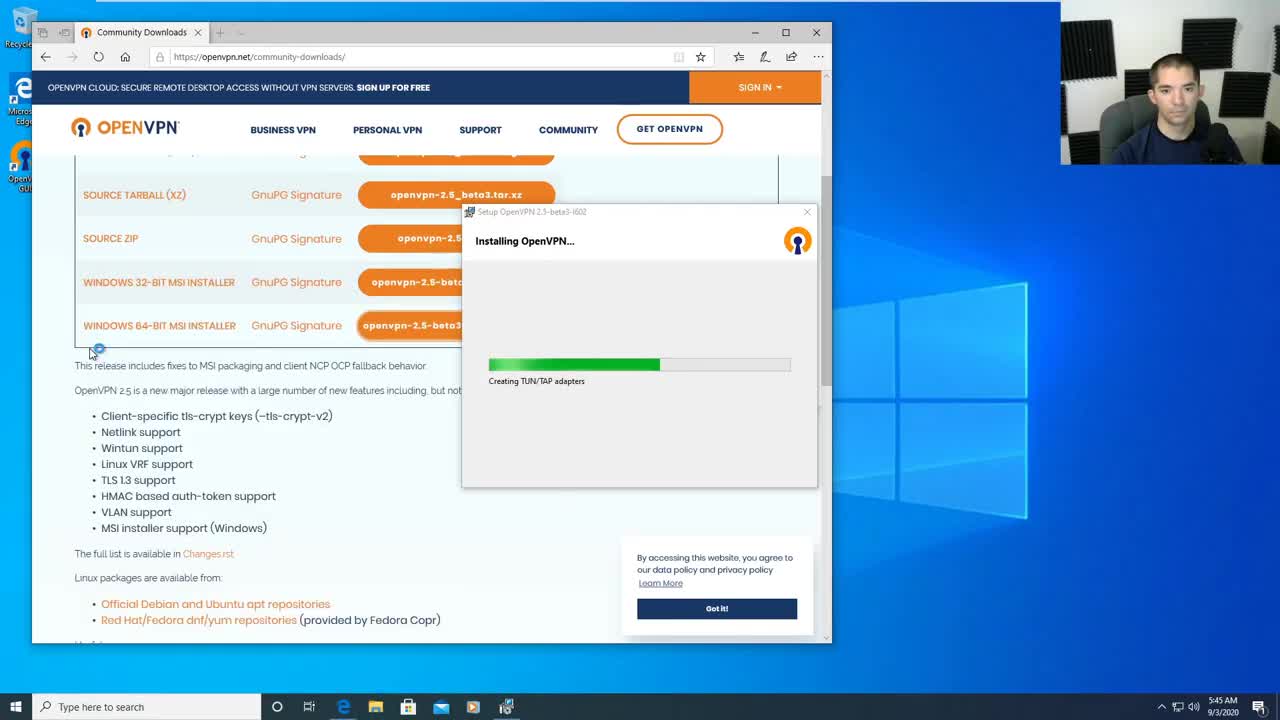View site security lock icon
Screen dimensions: 1280x720
(160, 57)
